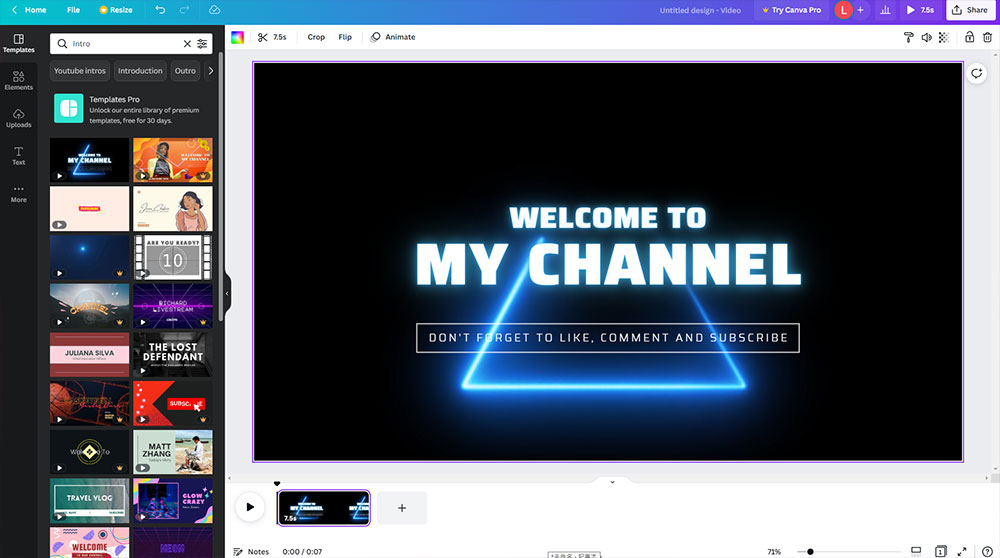Select the orange Welcome channel template
This screenshot has width=1000, height=558.
(x=173, y=160)
